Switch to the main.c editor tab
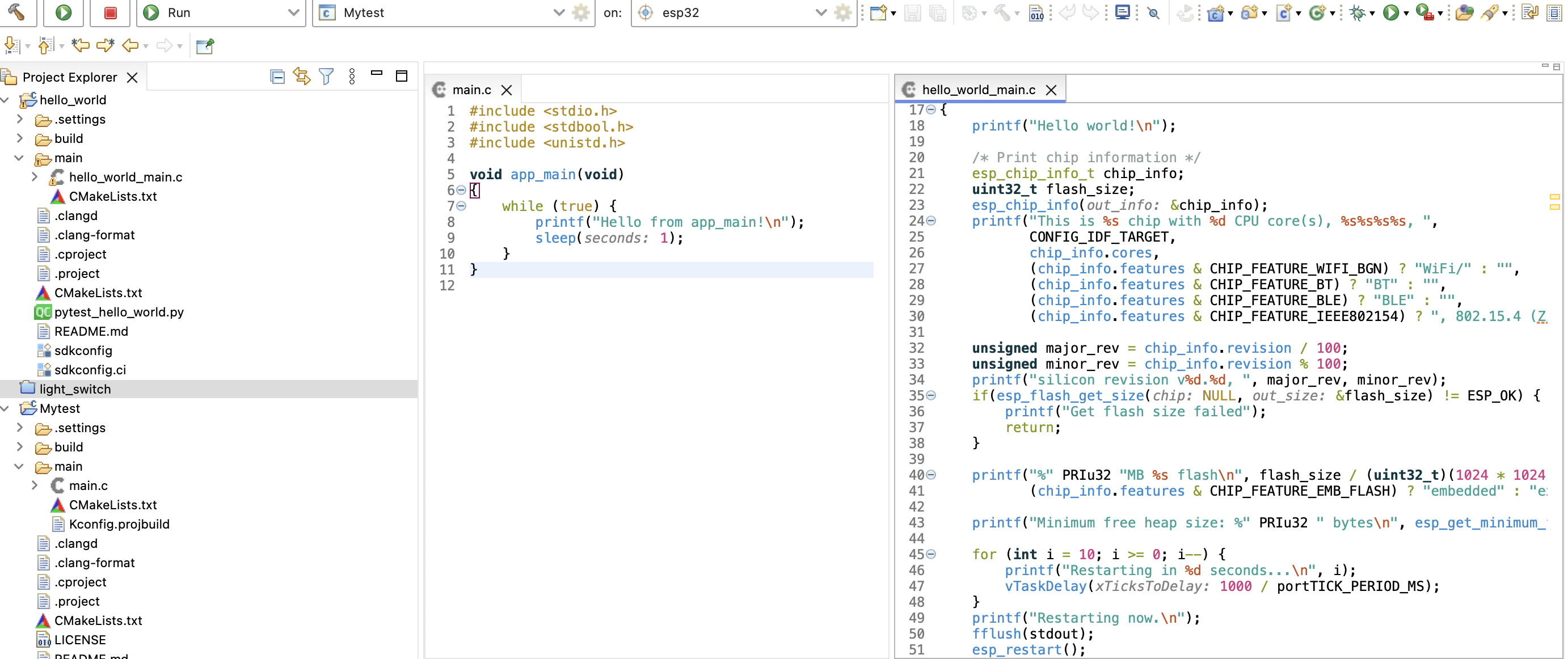This screenshot has width=1568, height=659. click(x=471, y=90)
